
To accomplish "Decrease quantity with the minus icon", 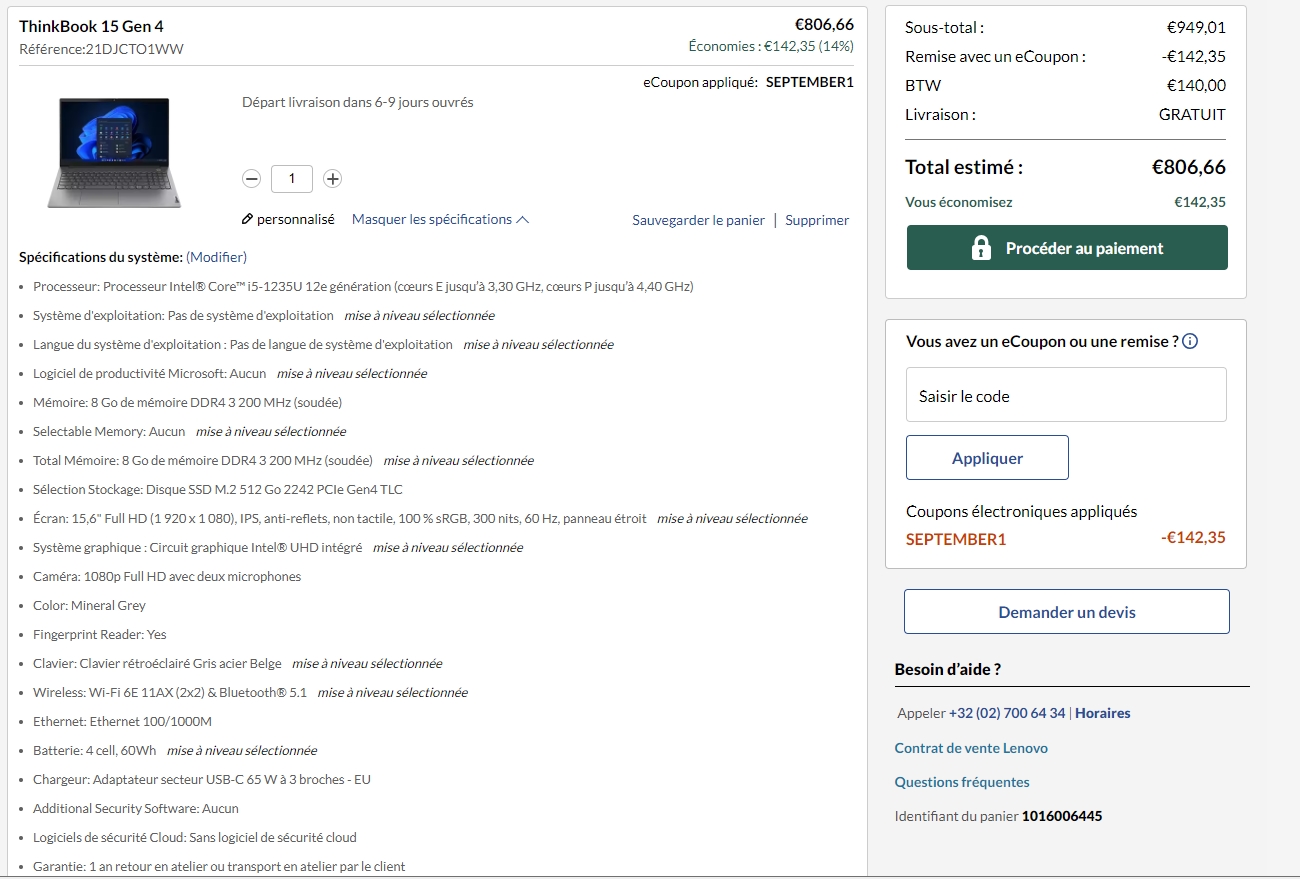I will click(252, 179).
